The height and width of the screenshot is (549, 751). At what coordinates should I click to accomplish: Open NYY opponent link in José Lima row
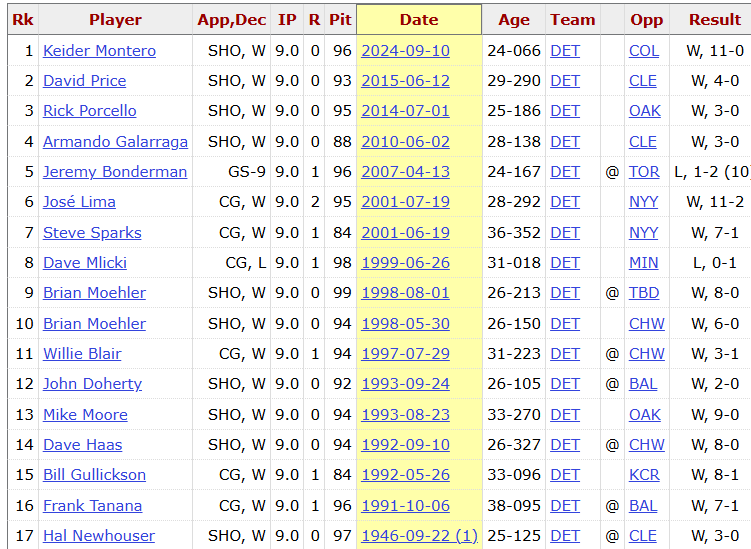(643, 202)
